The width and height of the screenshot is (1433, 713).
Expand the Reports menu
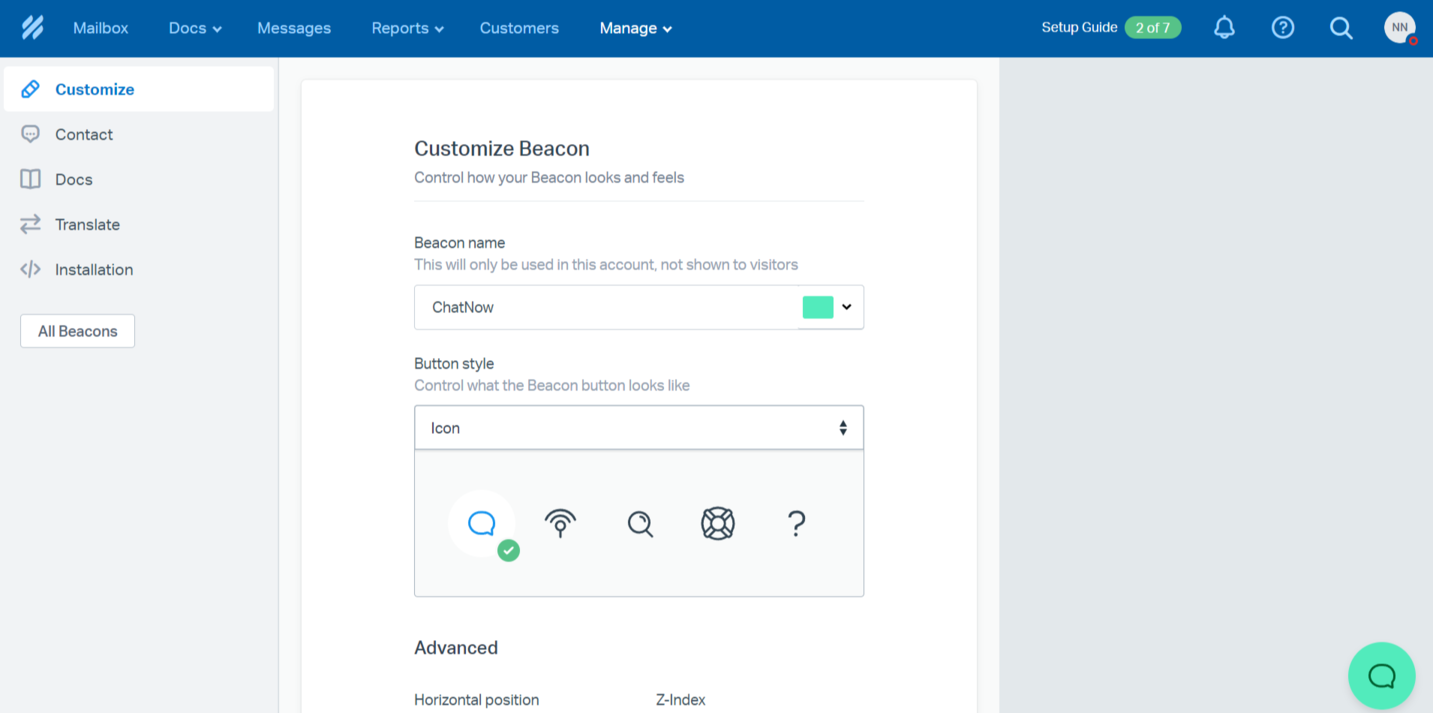click(408, 28)
